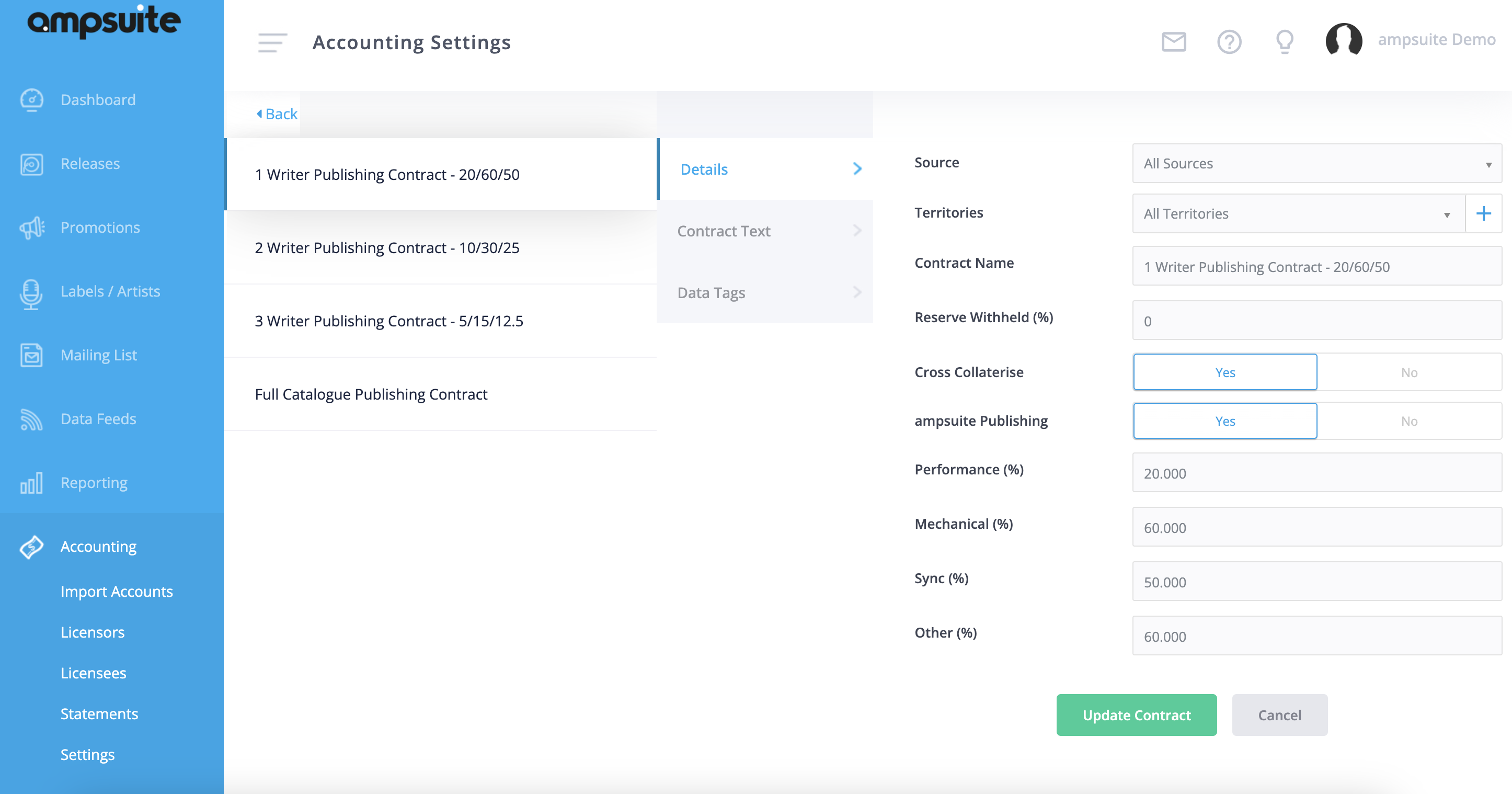Viewport: 1512px width, 794px height.
Task: Click the Reporting bar chart icon
Action: [32, 483]
